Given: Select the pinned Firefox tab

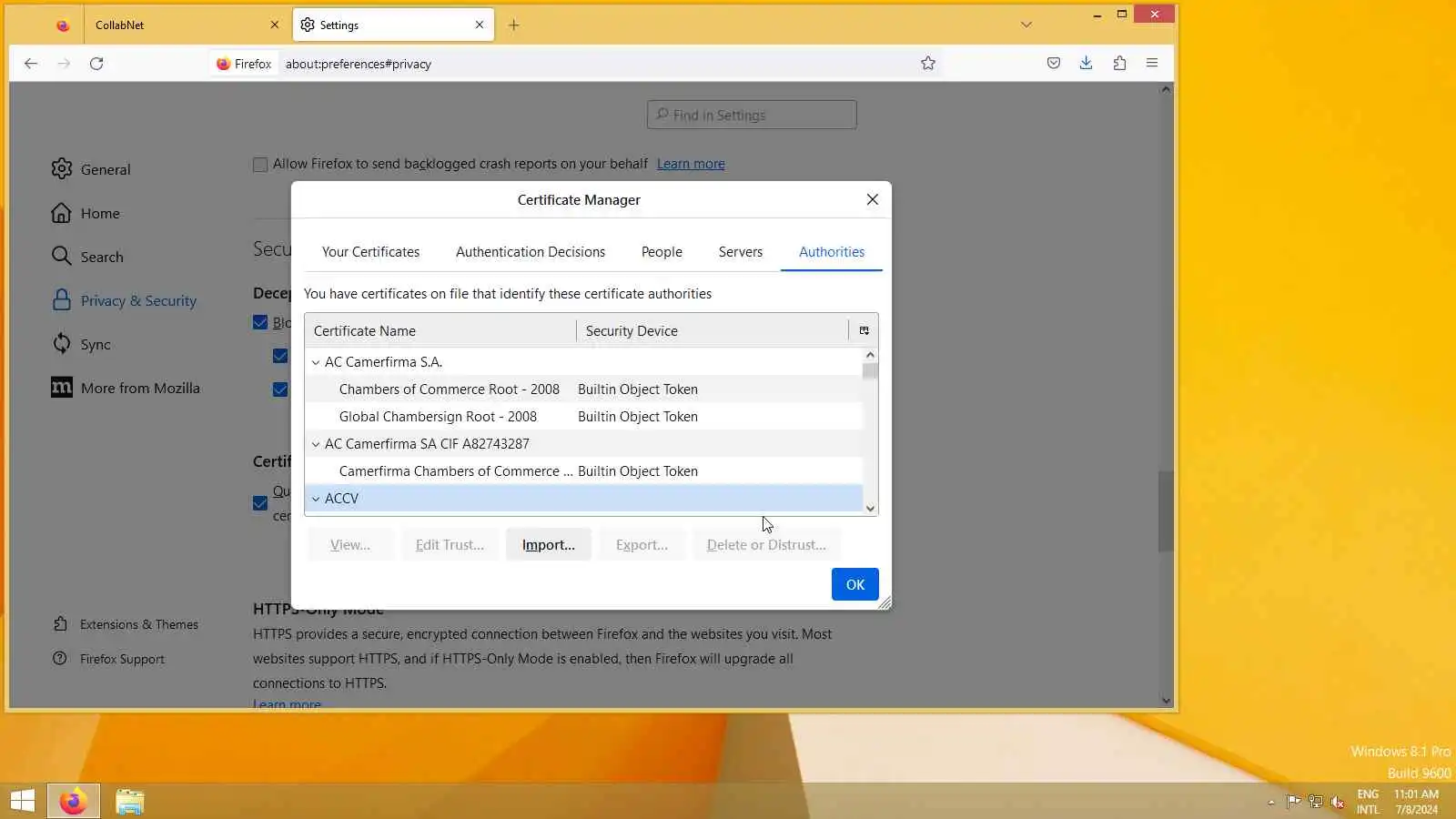Looking at the screenshot, I should click(63, 25).
